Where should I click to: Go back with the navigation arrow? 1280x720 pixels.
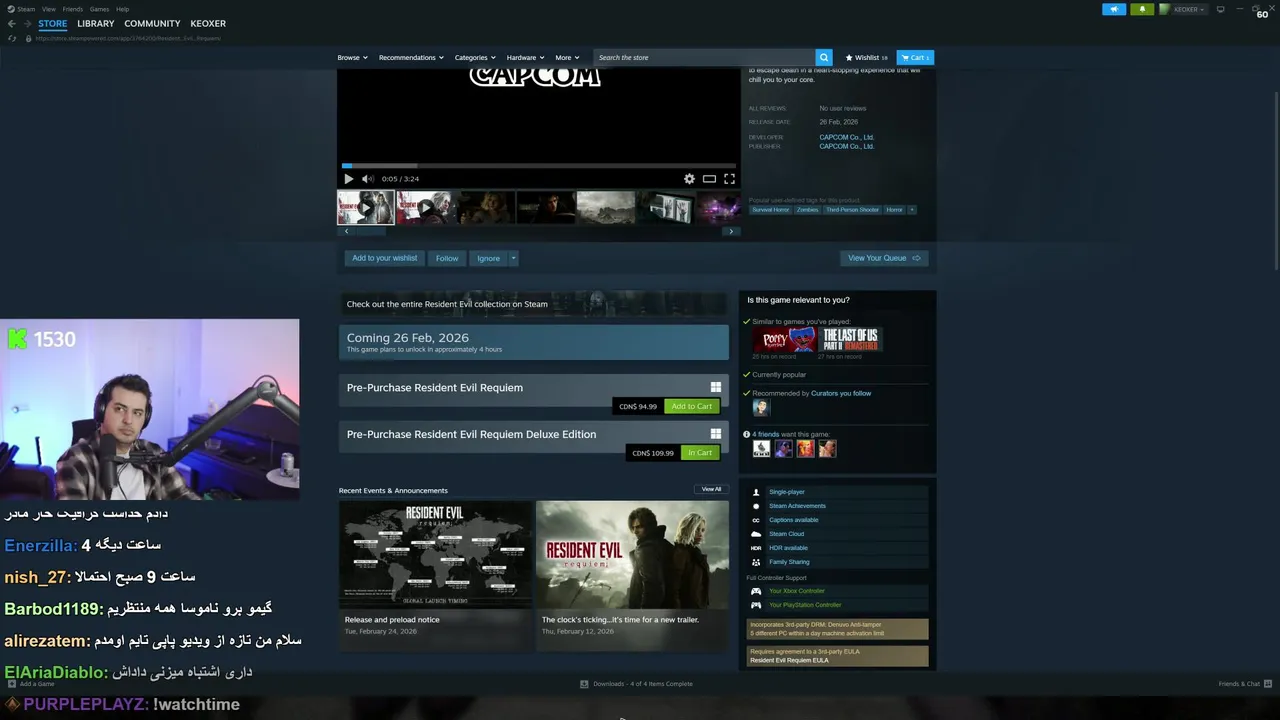pyautogui.click(x=11, y=23)
